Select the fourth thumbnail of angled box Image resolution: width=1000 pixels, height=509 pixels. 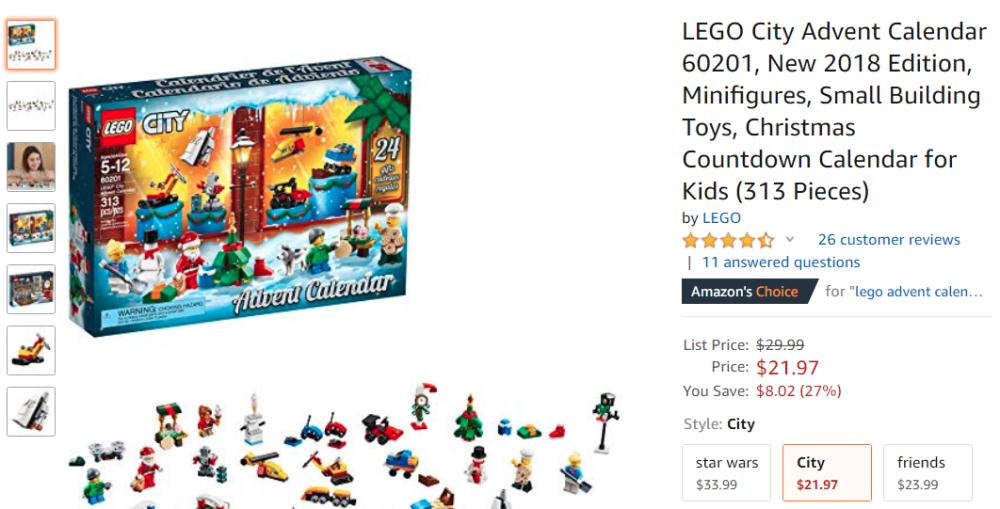31,228
